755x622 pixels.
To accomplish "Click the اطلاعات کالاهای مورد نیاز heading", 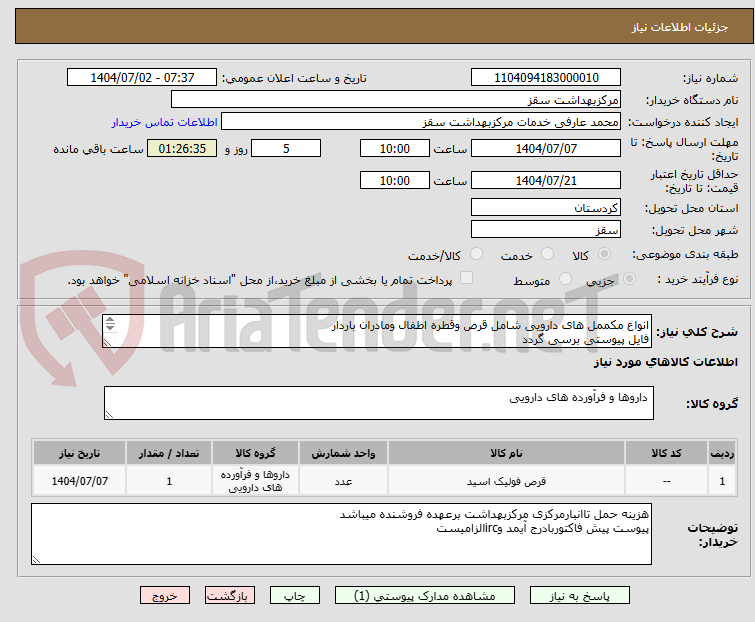I will [x=665, y=362].
